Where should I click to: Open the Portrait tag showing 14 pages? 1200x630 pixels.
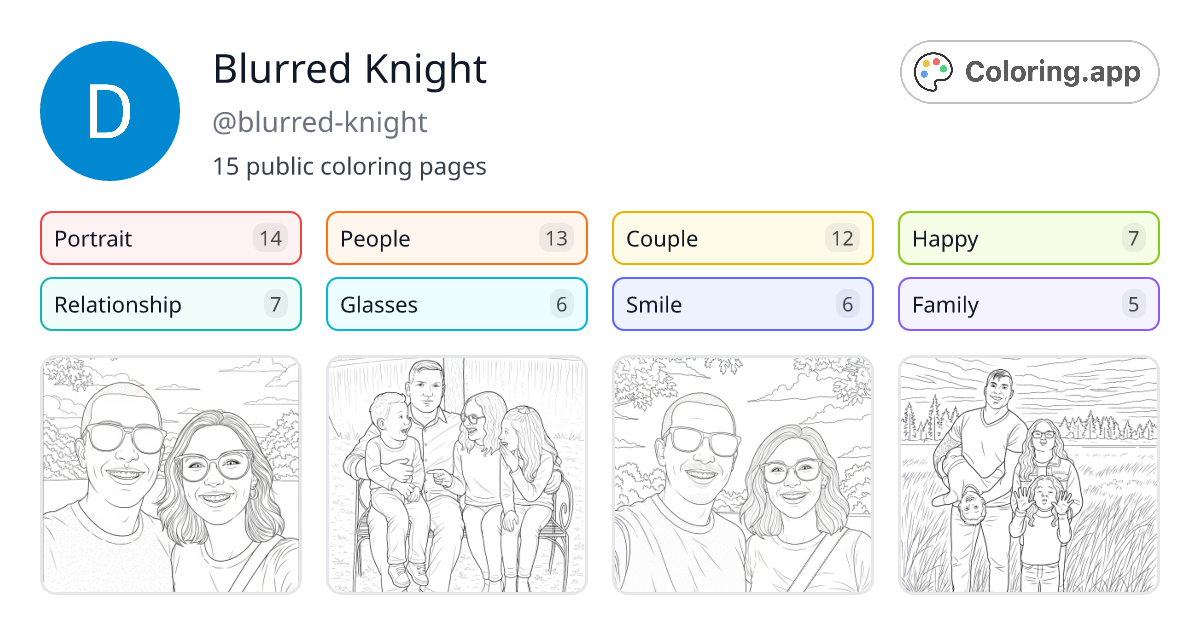[x=170, y=238]
